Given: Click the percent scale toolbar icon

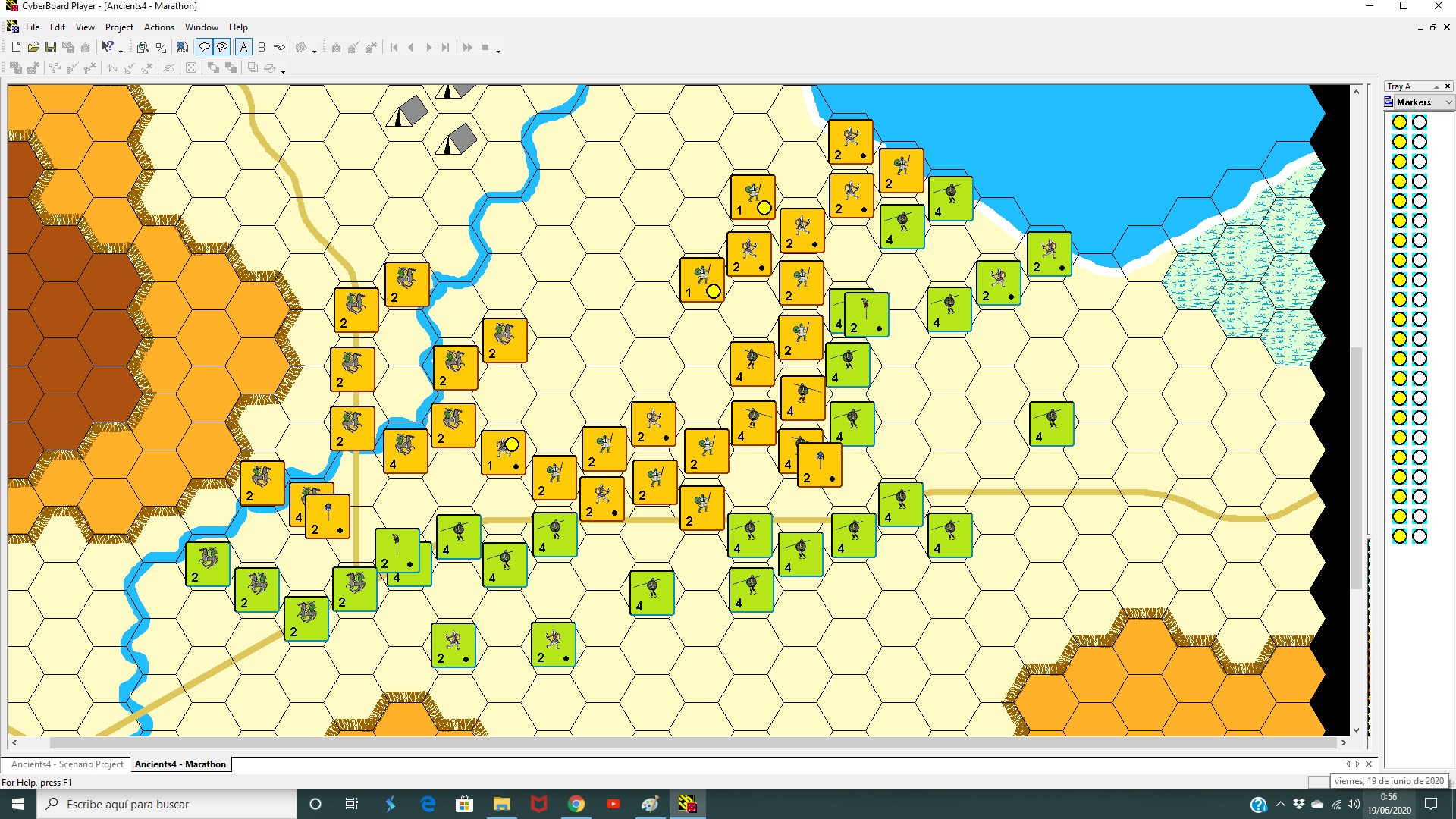Looking at the screenshot, I should [161, 47].
